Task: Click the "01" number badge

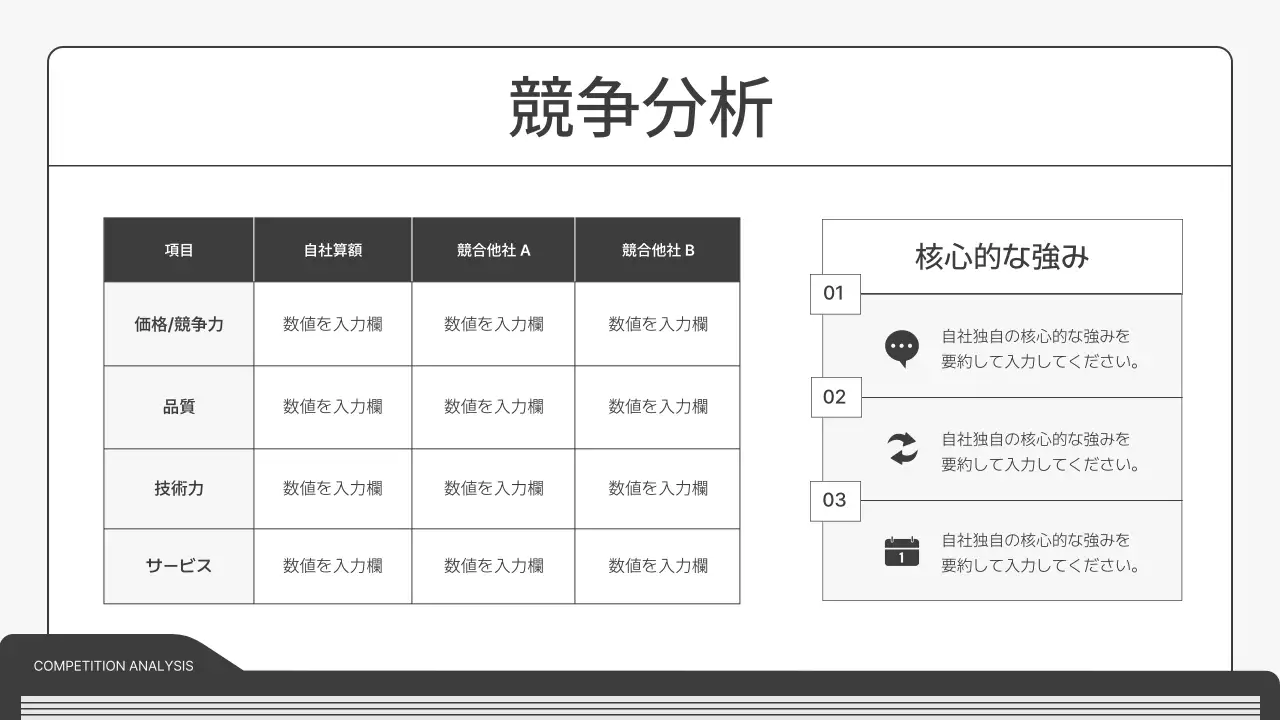Action: tap(835, 294)
